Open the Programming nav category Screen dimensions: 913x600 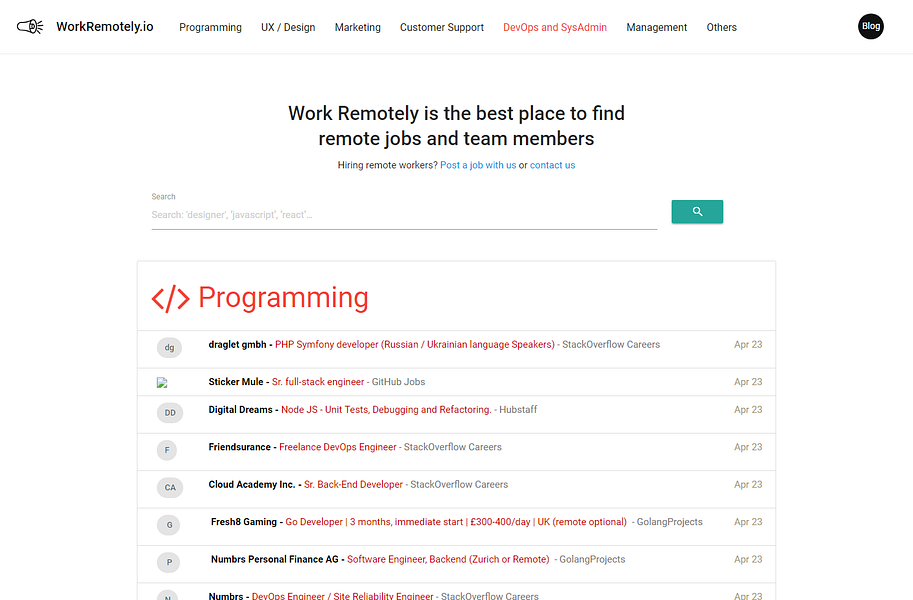[210, 27]
